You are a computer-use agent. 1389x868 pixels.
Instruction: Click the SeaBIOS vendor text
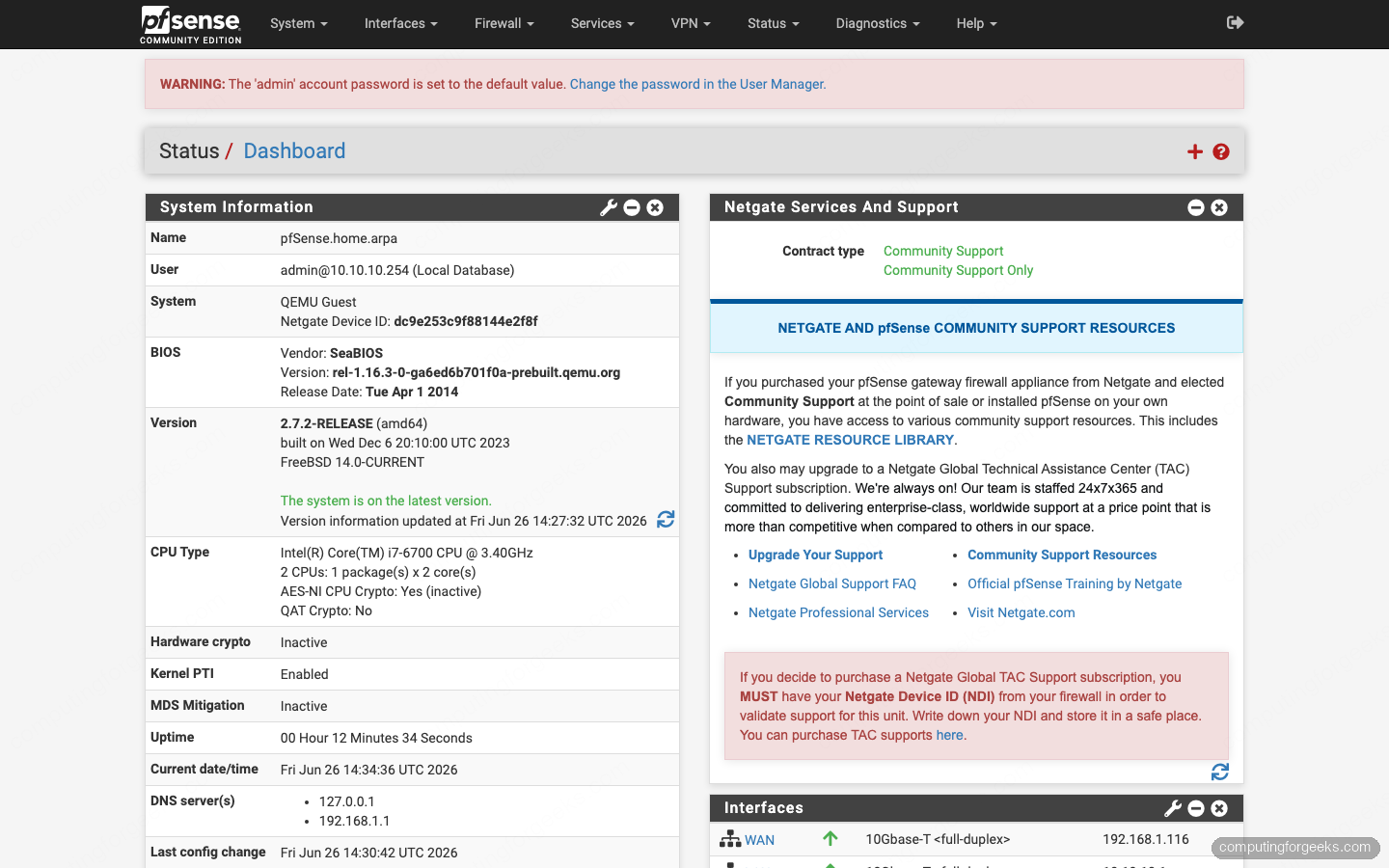point(356,353)
